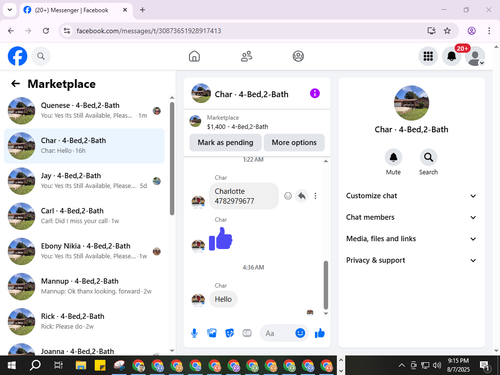Open the Facebook menu grid icon
Viewport: 500px width, 375px height.
click(428, 56)
